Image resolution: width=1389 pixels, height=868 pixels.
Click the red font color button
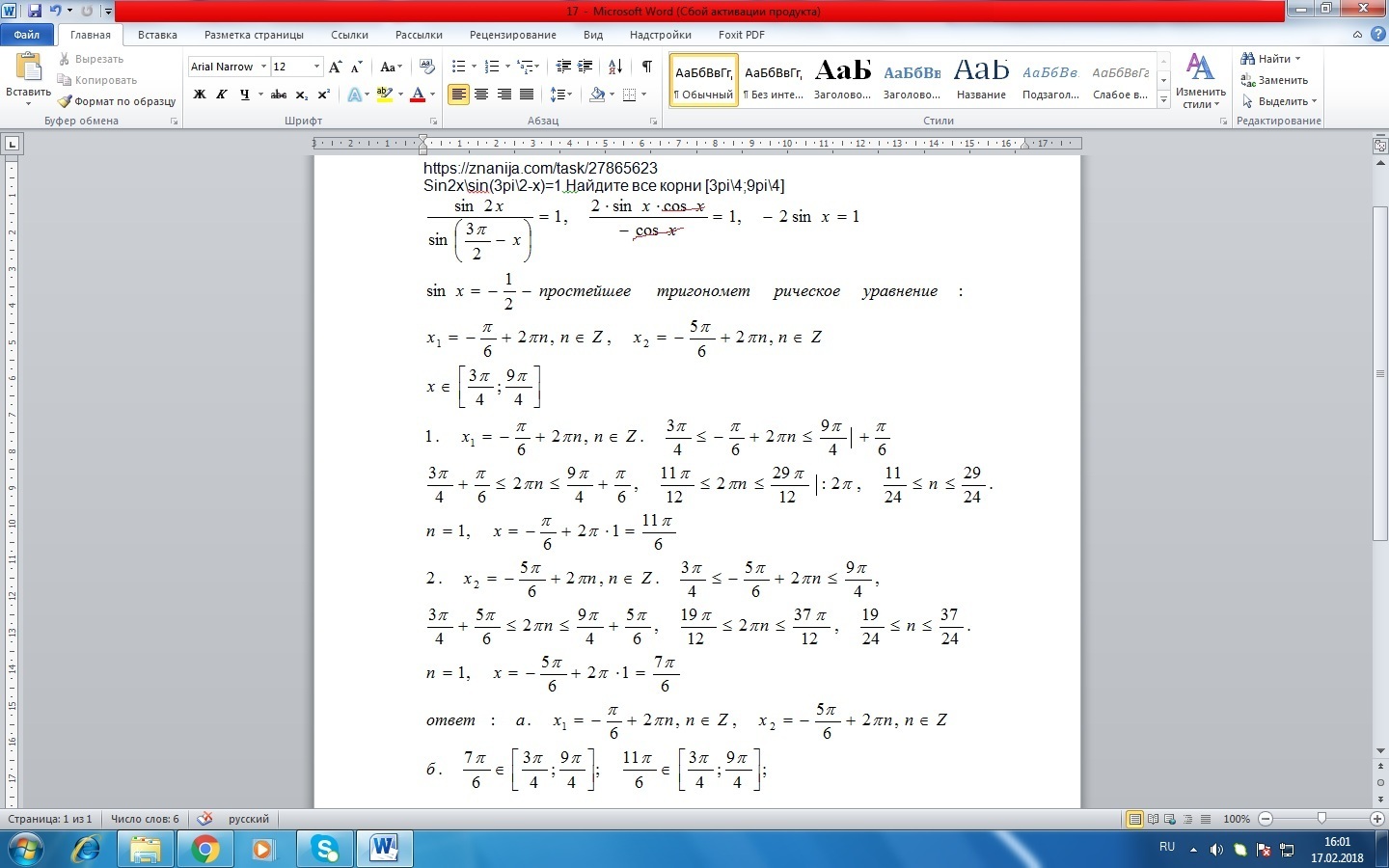pyautogui.click(x=418, y=95)
